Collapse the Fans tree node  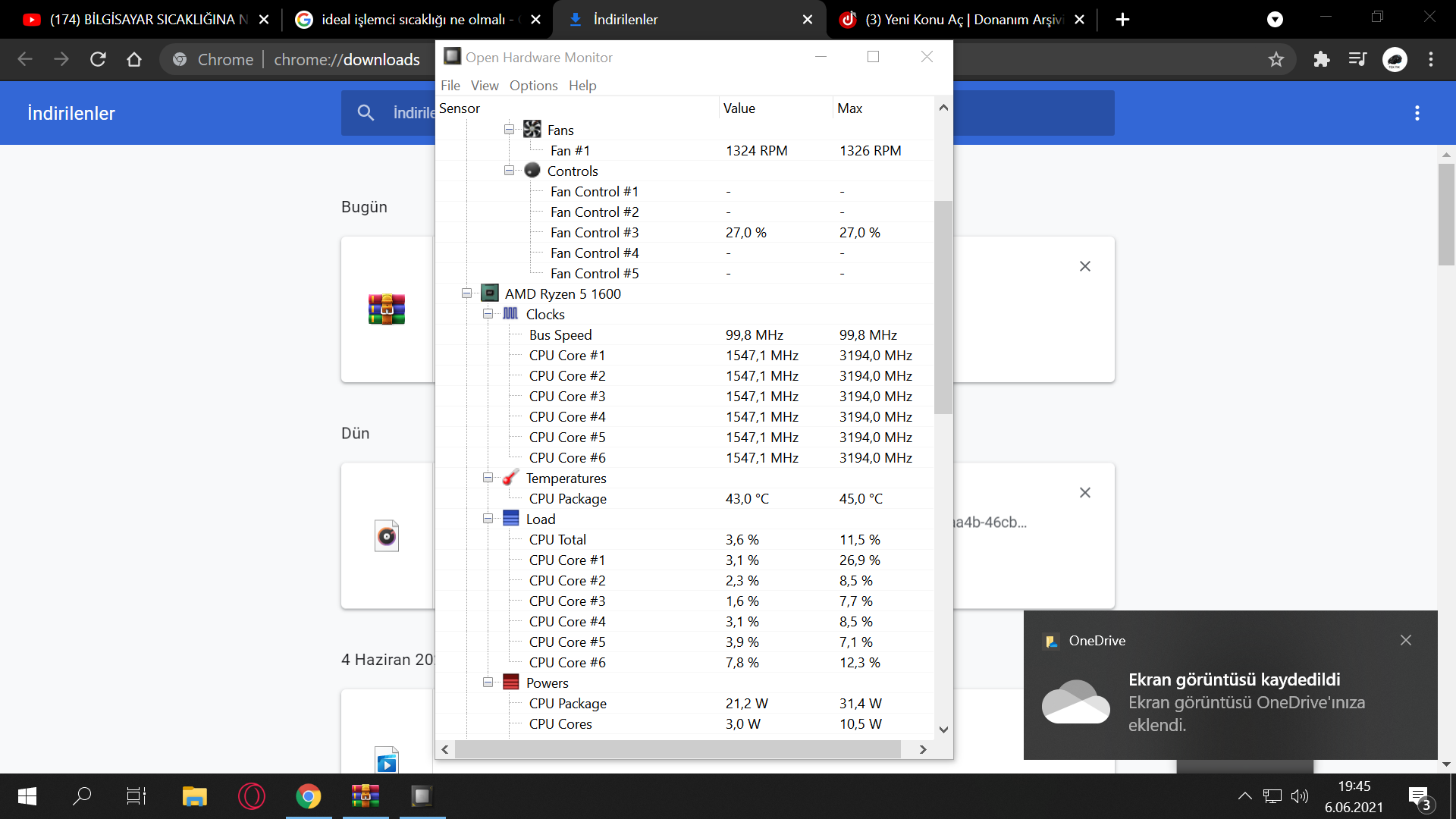509,130
